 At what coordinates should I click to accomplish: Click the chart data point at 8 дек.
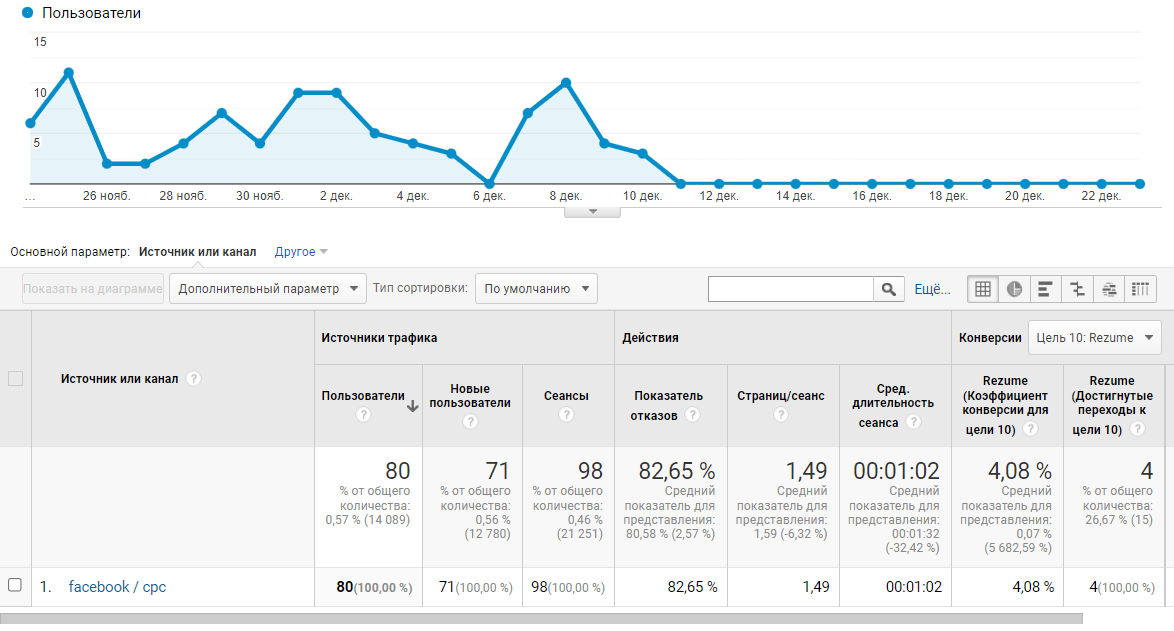pos(566,82)
